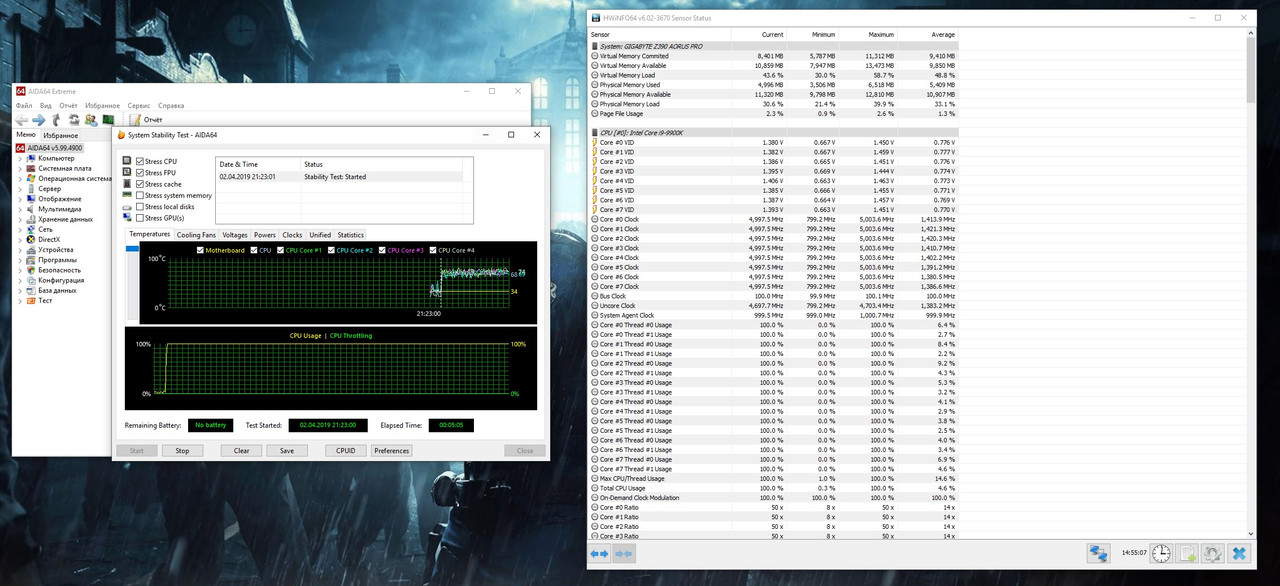Viewport: 1280px width, 586px height.
Task: Expand the Сервер tree node
Action: [x=19, y=189]
